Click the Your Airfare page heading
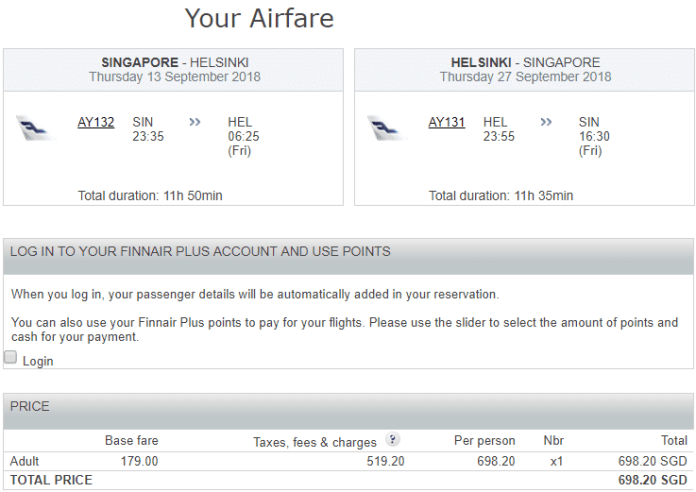 pyautogui.click(x=259, y=18)
